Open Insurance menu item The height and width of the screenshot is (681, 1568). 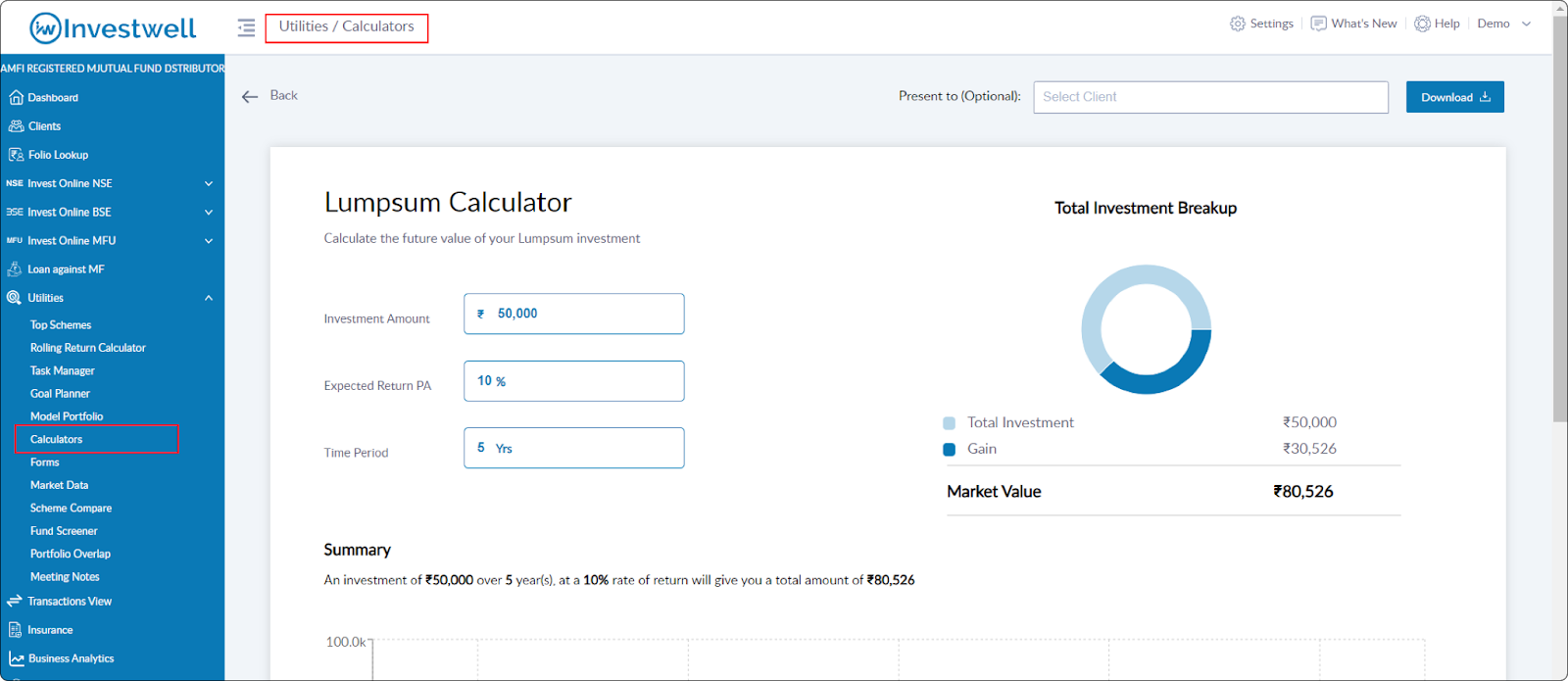(x=50, y=630)
